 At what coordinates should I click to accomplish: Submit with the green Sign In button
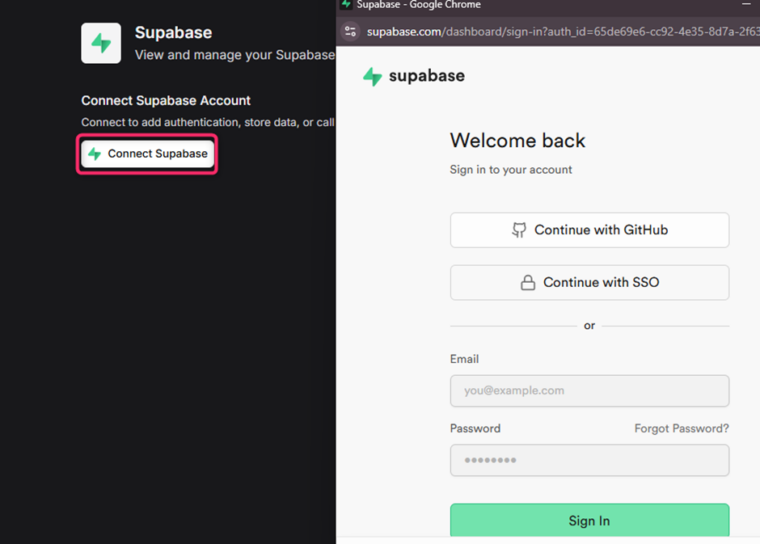(589, 520)
